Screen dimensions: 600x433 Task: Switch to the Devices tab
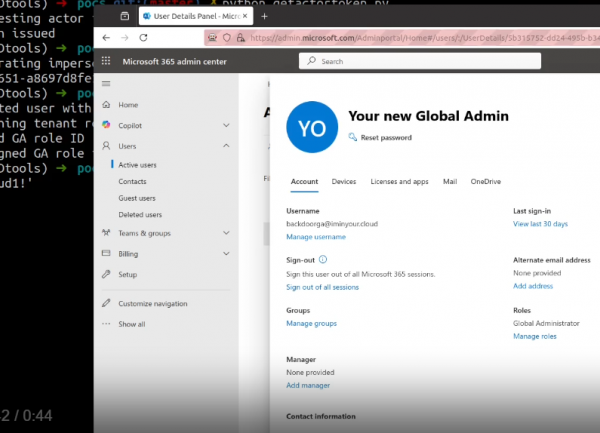pos(344,181)
